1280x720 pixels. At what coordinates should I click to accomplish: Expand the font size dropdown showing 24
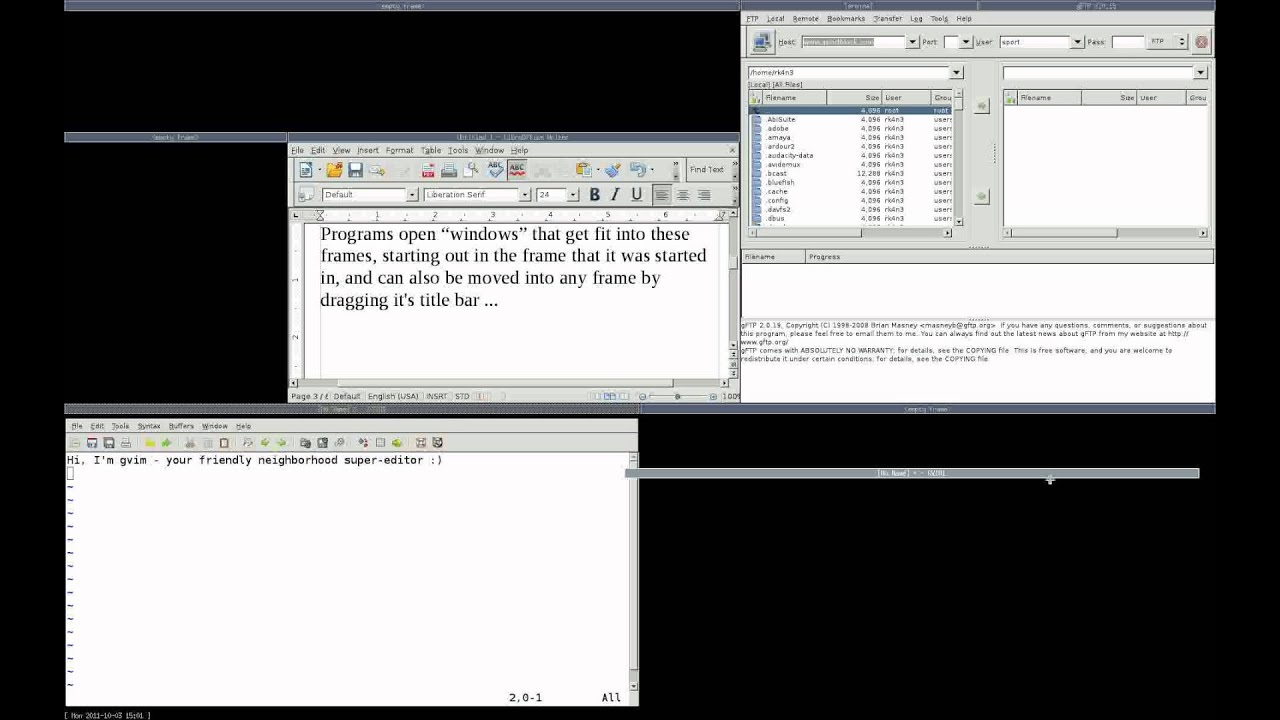(573, 195)
